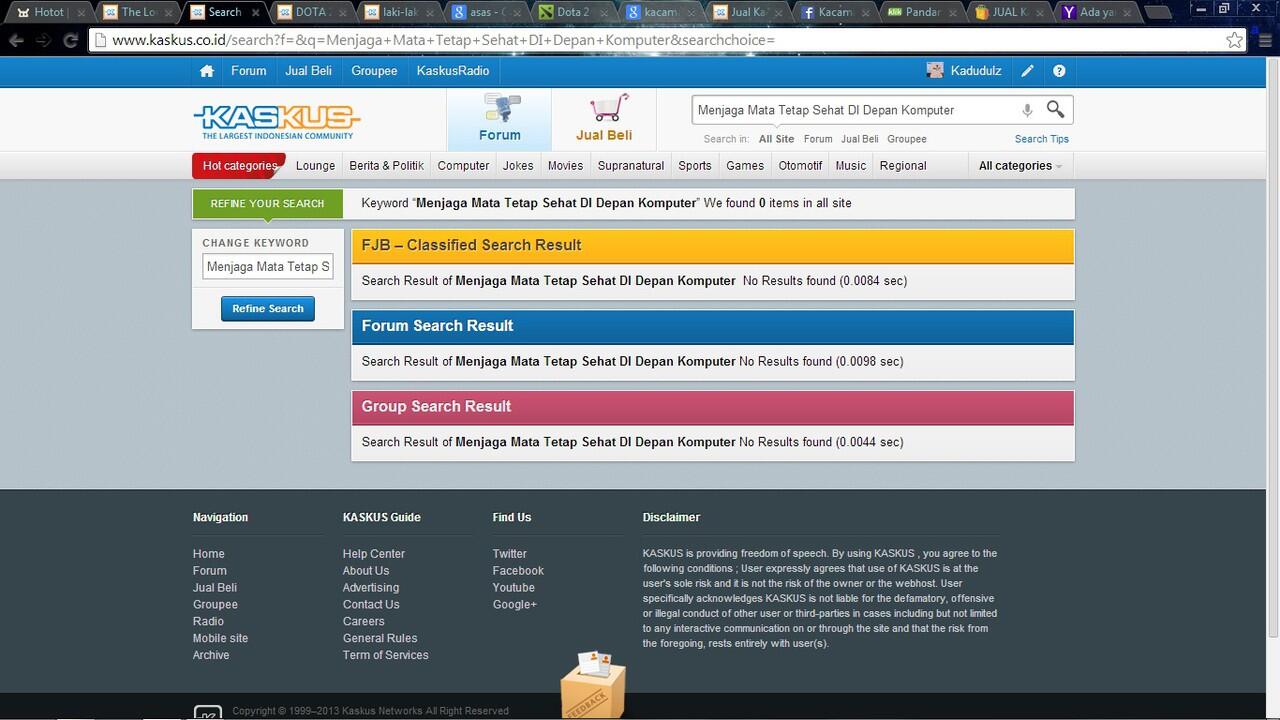Image resolution: width=1280 pixels, height=720 pixels.
Task: Open Forum in the top blue bar
Action: click(248, 71)
